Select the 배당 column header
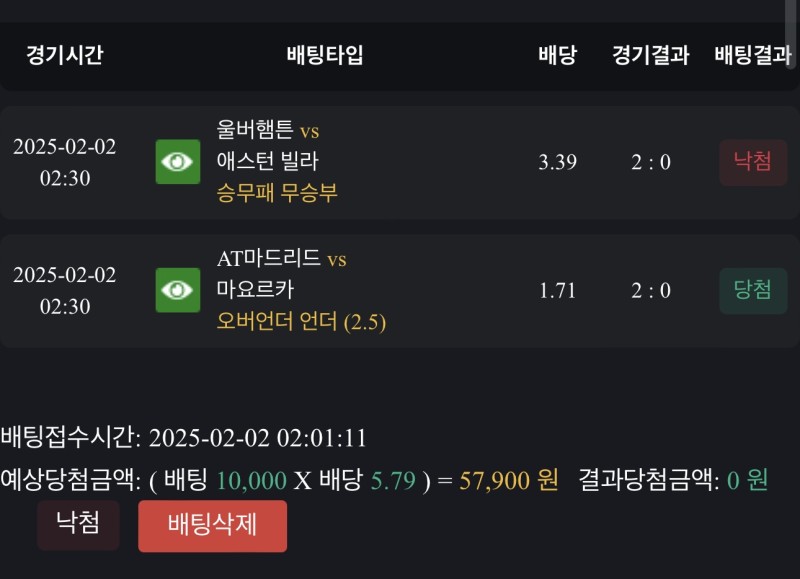The height and width of the screenshot is (579, 800). [x=557, y=55]
